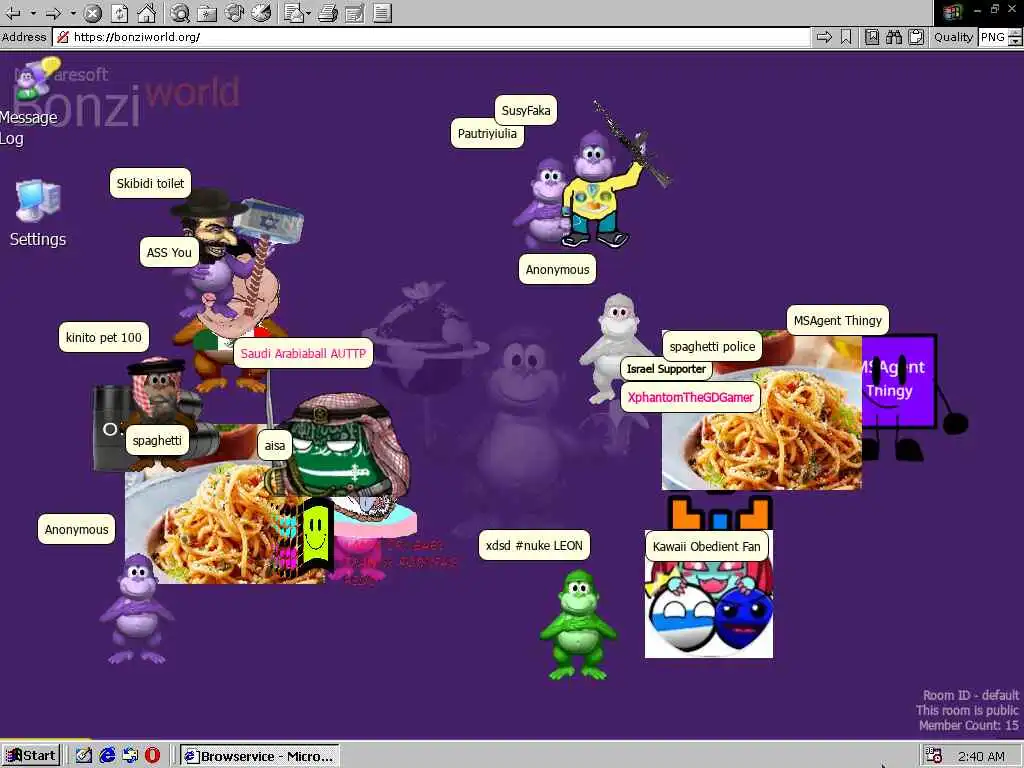Open the Favorites folder icon
Image resolution: width=1024 pixels, height=768 pixels.
207,12
